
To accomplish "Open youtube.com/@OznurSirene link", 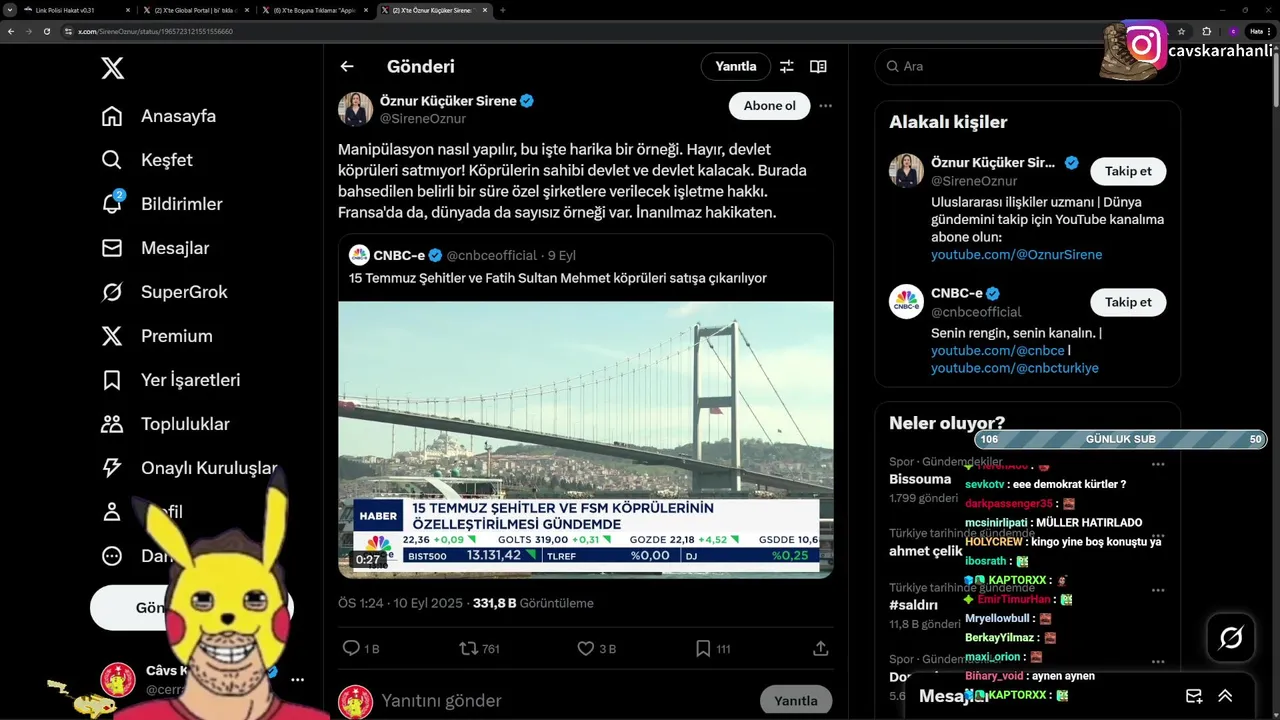I will (x=1016, y=255).
